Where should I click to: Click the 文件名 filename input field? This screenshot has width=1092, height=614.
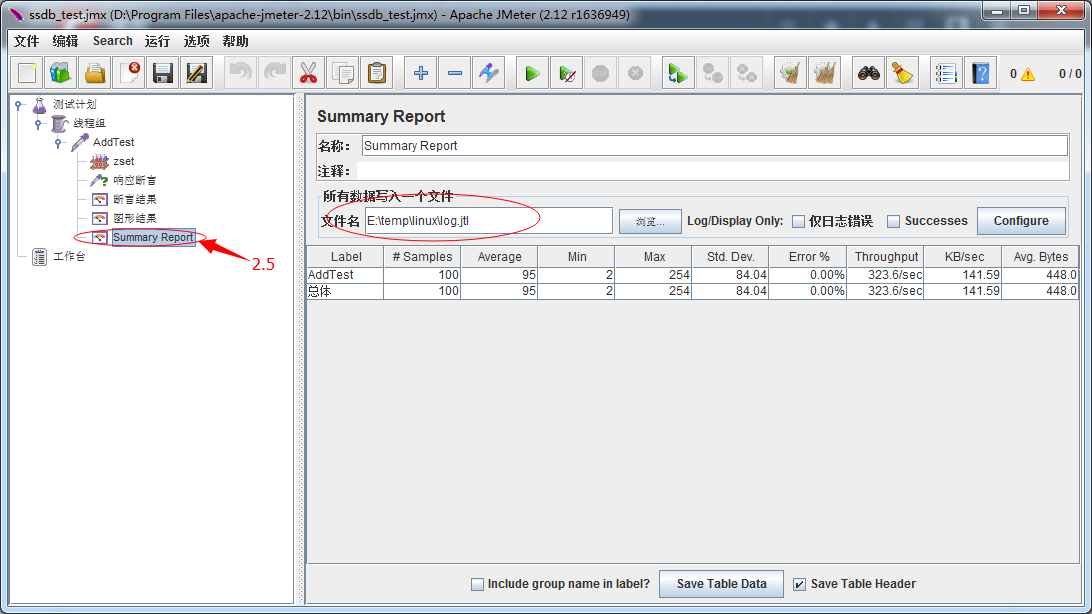pos(488,221)
